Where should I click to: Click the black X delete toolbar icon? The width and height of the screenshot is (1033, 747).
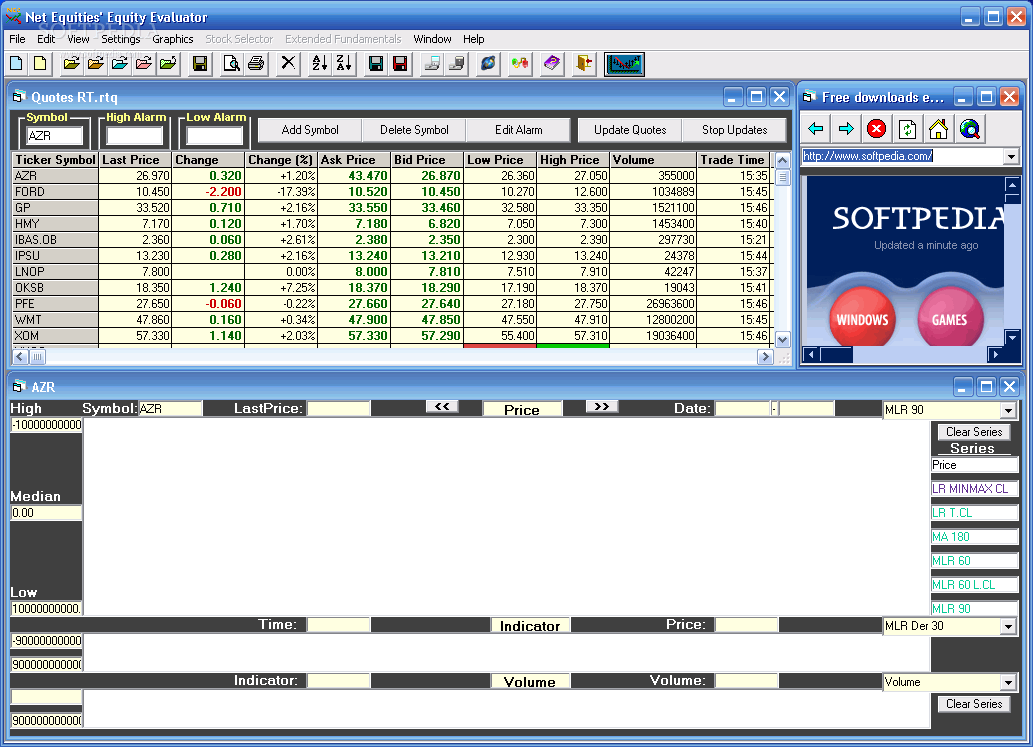(288, 64)
